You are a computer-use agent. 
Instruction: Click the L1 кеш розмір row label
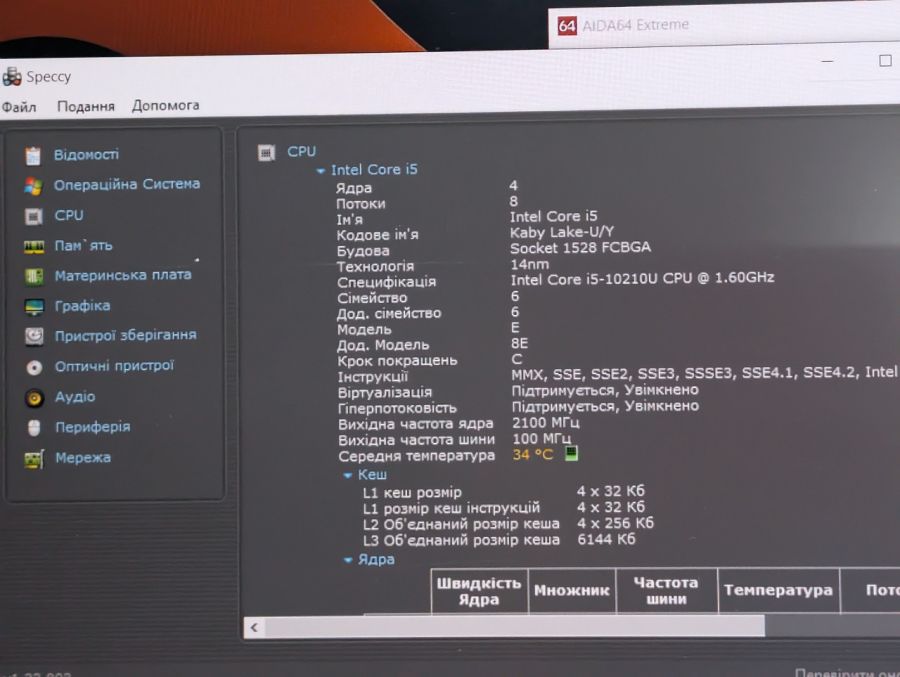point(412,493)
